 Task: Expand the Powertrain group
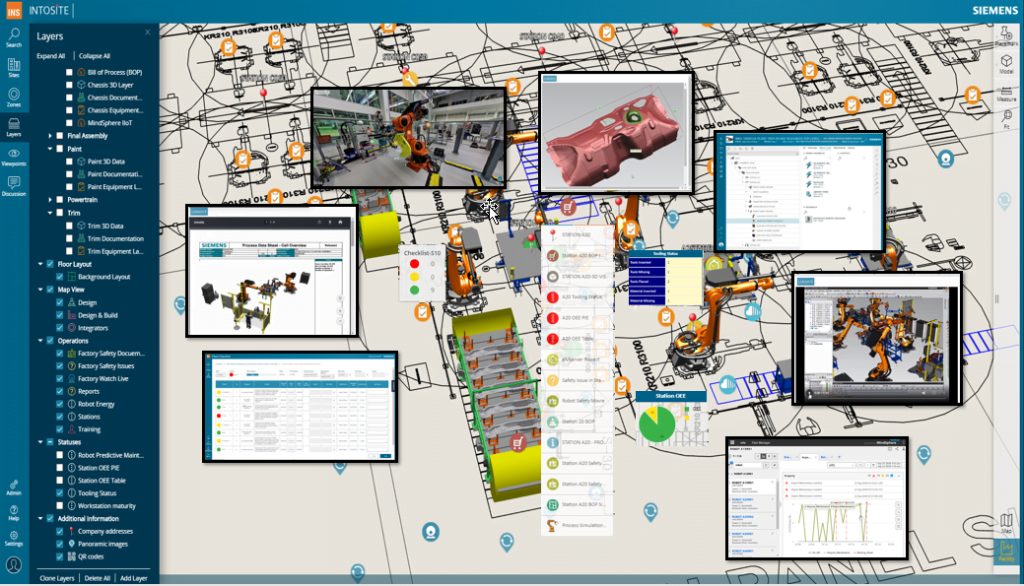50,200
